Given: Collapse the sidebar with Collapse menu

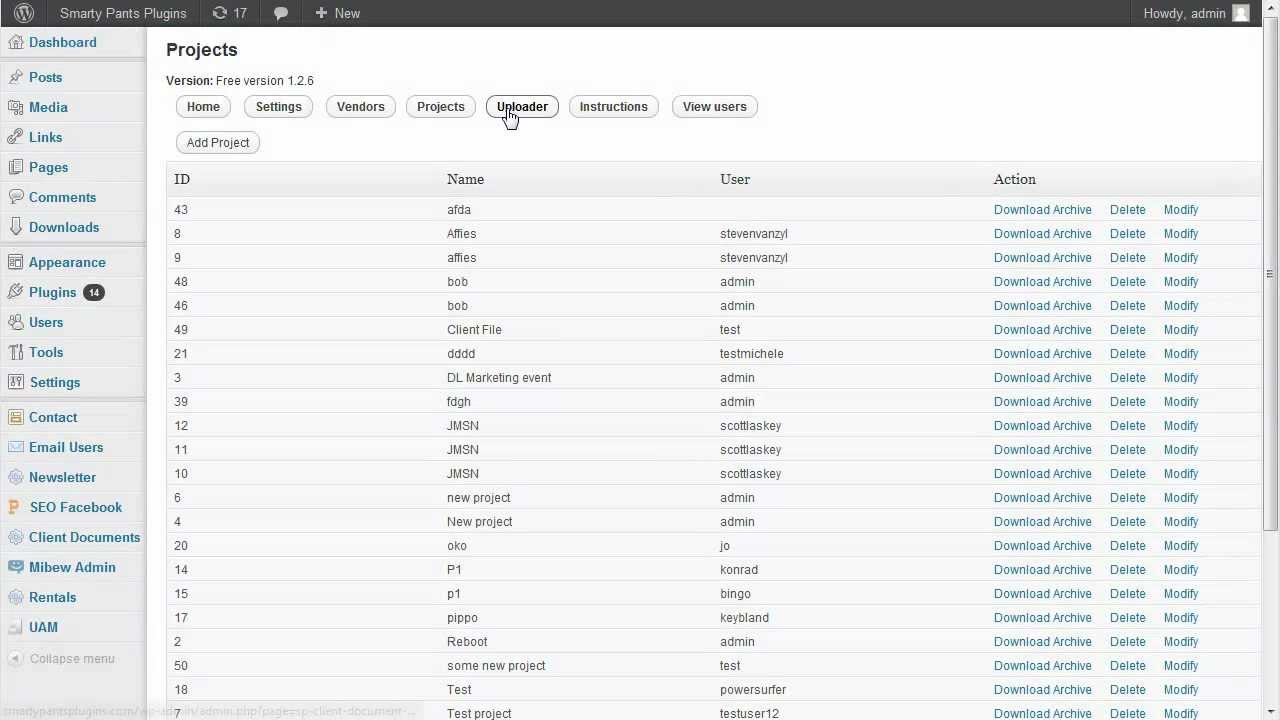Looking at the screenshot, I should pyautogui.click(x=62, y=658).
